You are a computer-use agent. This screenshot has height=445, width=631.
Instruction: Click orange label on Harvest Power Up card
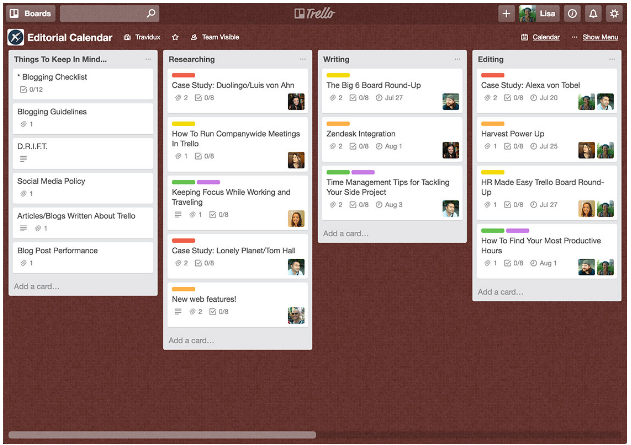tap(493, 124)
